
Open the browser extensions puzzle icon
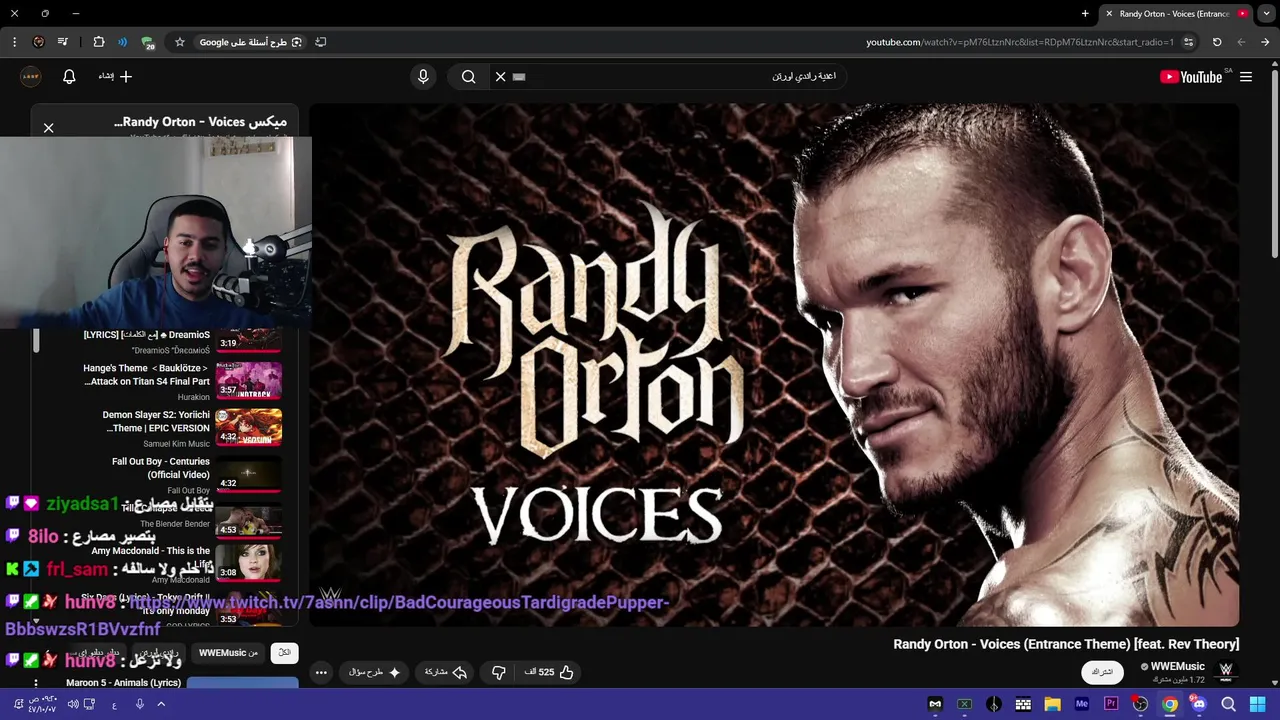click(x=99, y=42)
